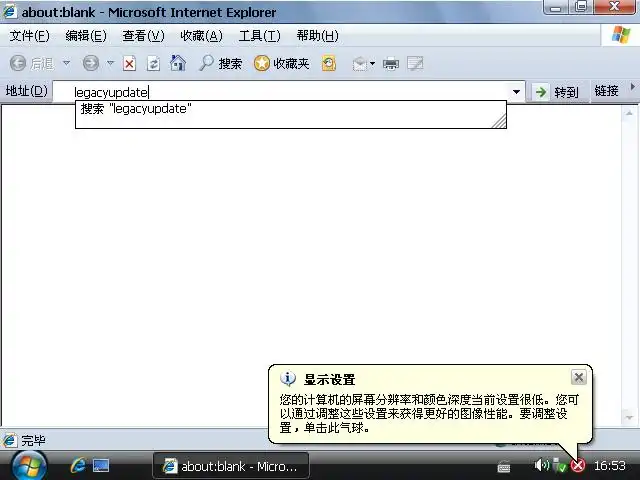The height and width of the screenshot is (480, 640).
Task: Expand the address bar dropdown arrow
Action: 516,92
